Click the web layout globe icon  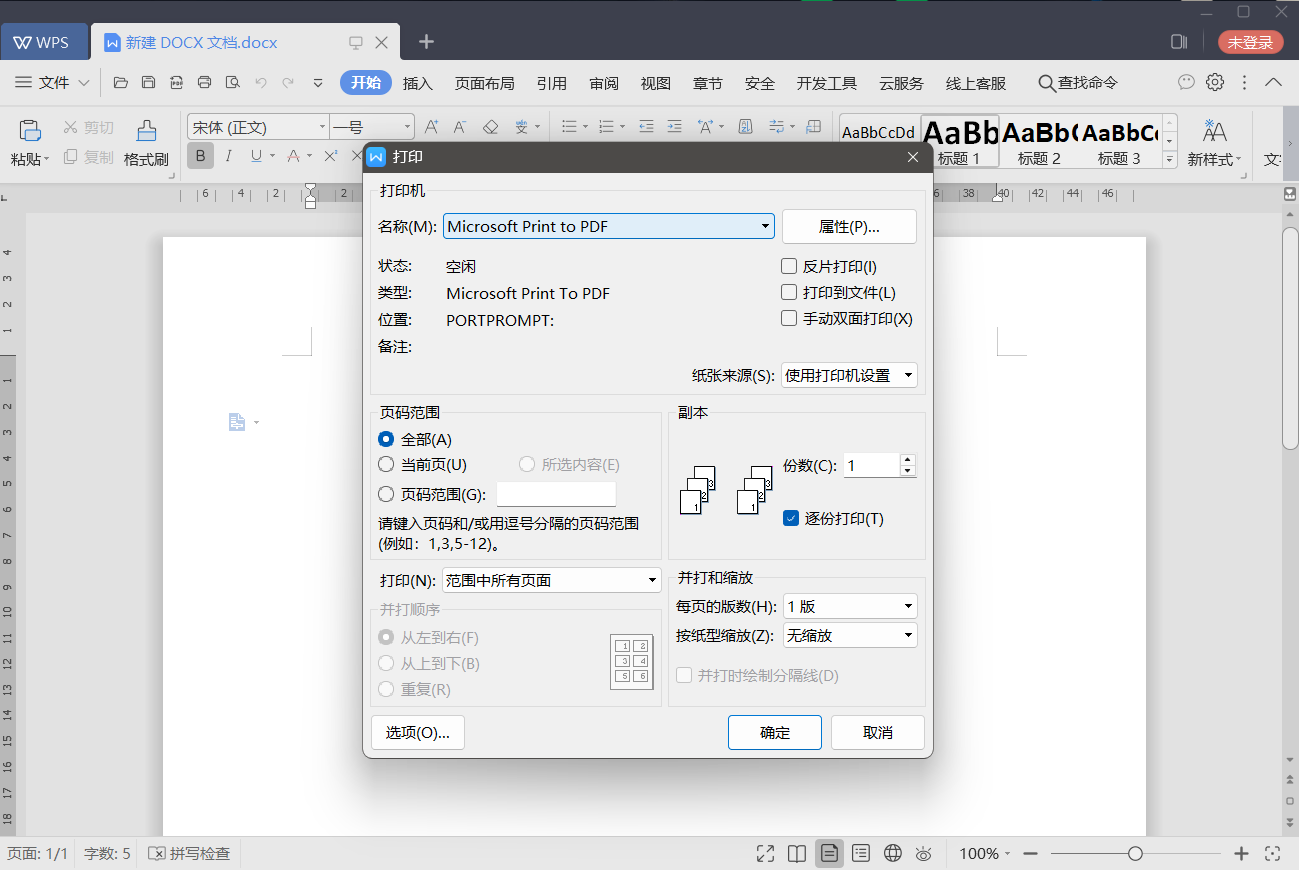tap(891, 853)
